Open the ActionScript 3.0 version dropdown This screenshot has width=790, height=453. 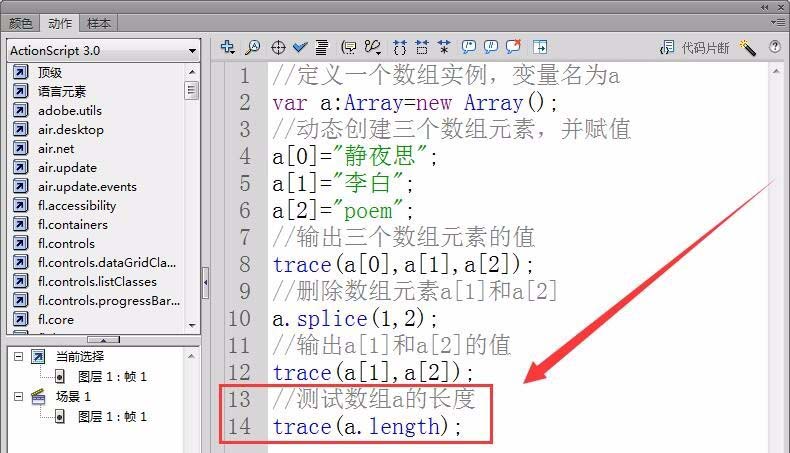(x=103, y=50)
